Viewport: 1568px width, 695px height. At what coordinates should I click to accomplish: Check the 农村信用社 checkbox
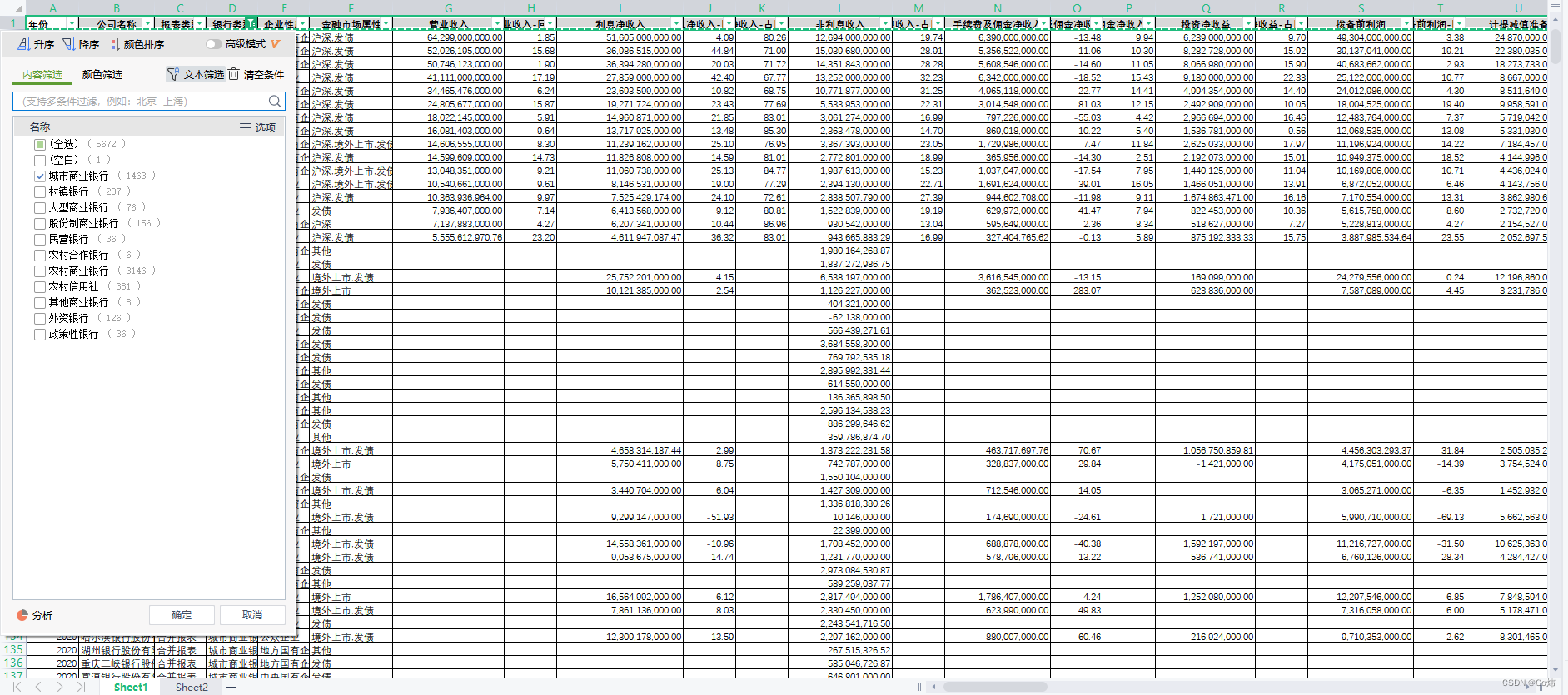[40, 286]
